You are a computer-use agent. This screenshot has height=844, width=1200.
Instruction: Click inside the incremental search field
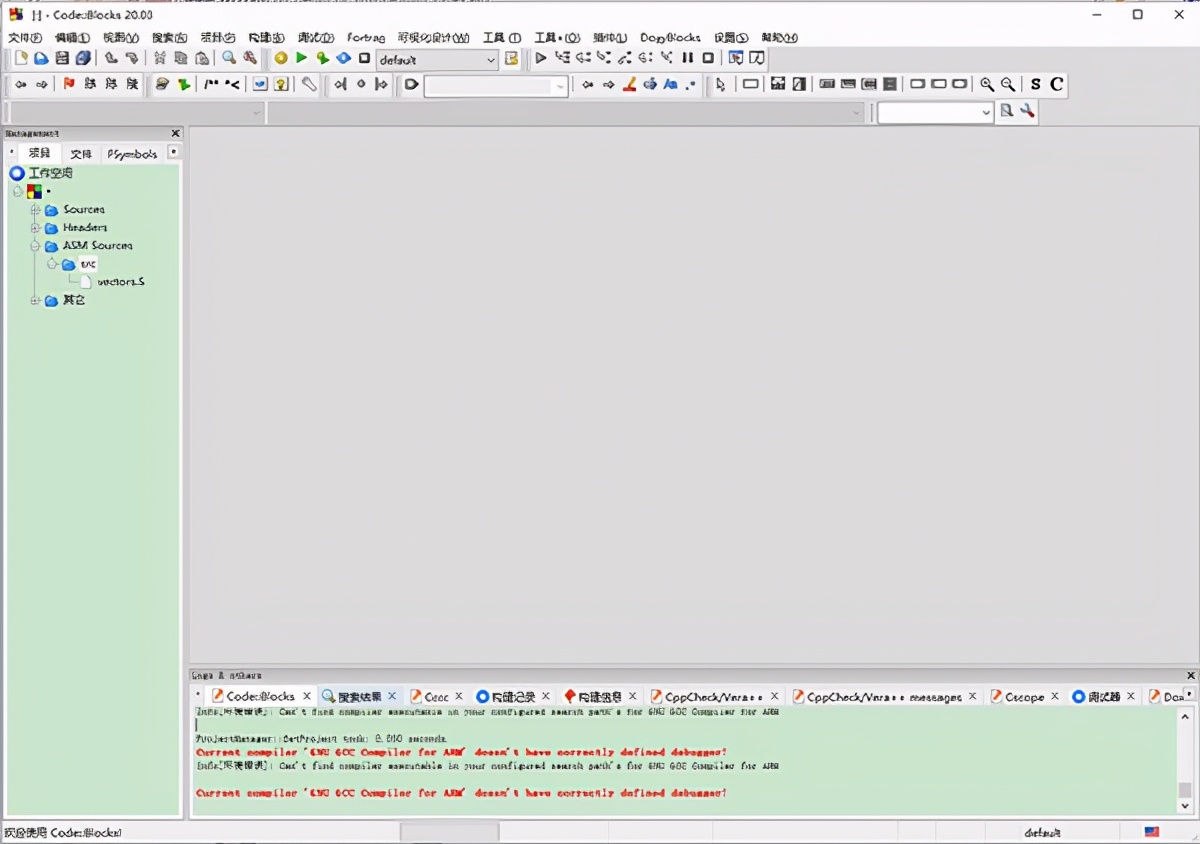930,112
